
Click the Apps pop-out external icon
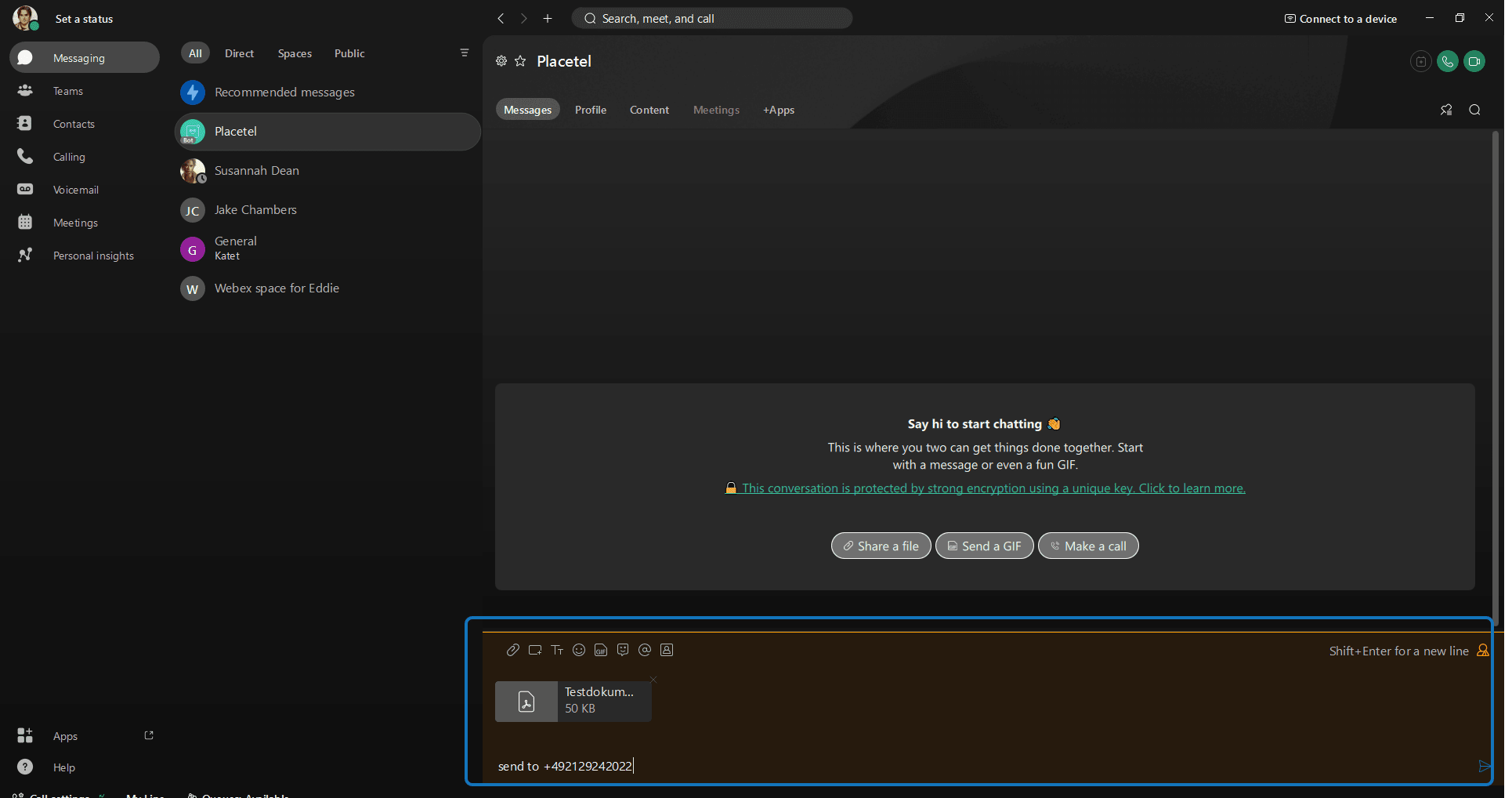tap(149, 735)
